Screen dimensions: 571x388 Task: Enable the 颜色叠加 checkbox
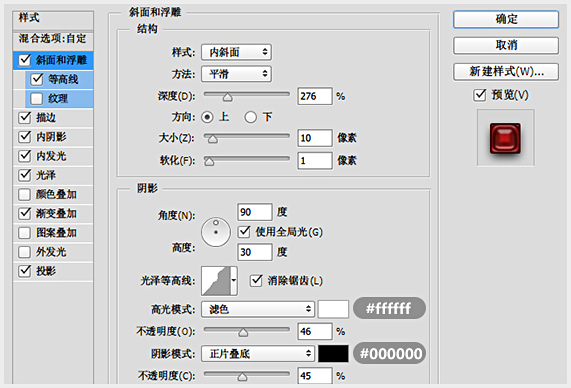click(x=24, y=194)
